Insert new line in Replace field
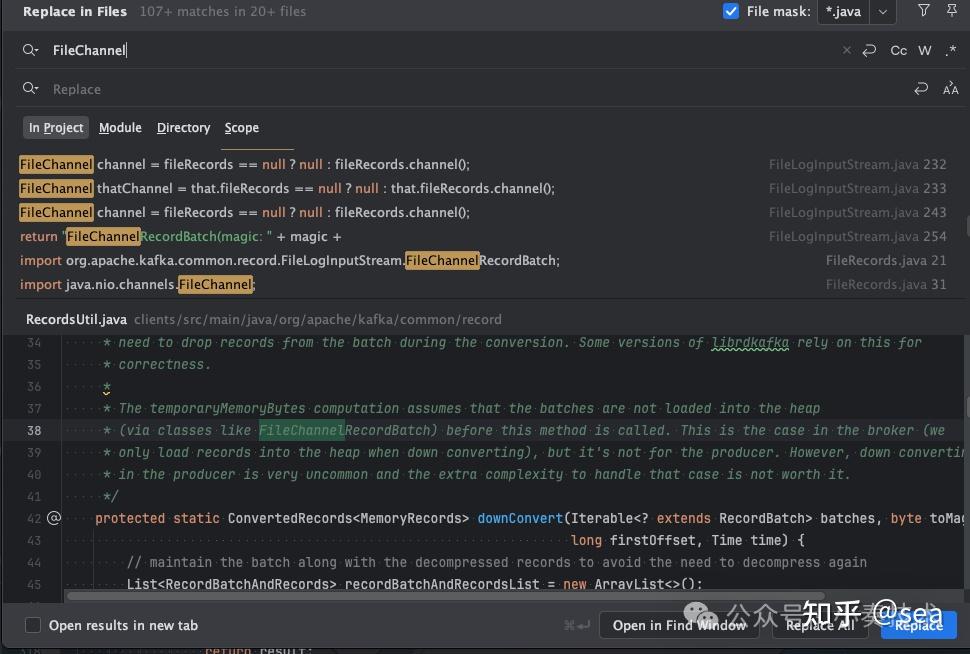The image size is (970, 654). pos(921,89)
